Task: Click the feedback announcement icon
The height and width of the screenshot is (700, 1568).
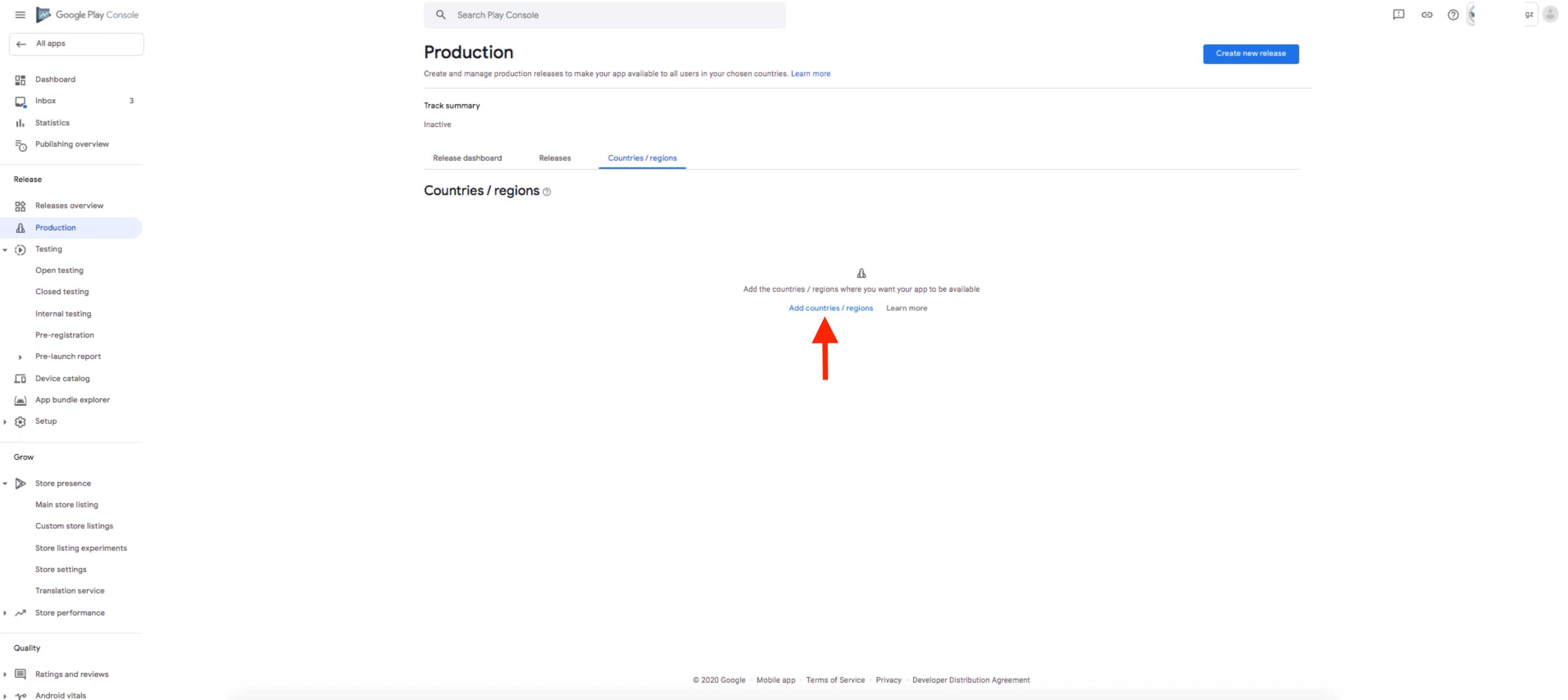Action: [x=1398, y=15]
